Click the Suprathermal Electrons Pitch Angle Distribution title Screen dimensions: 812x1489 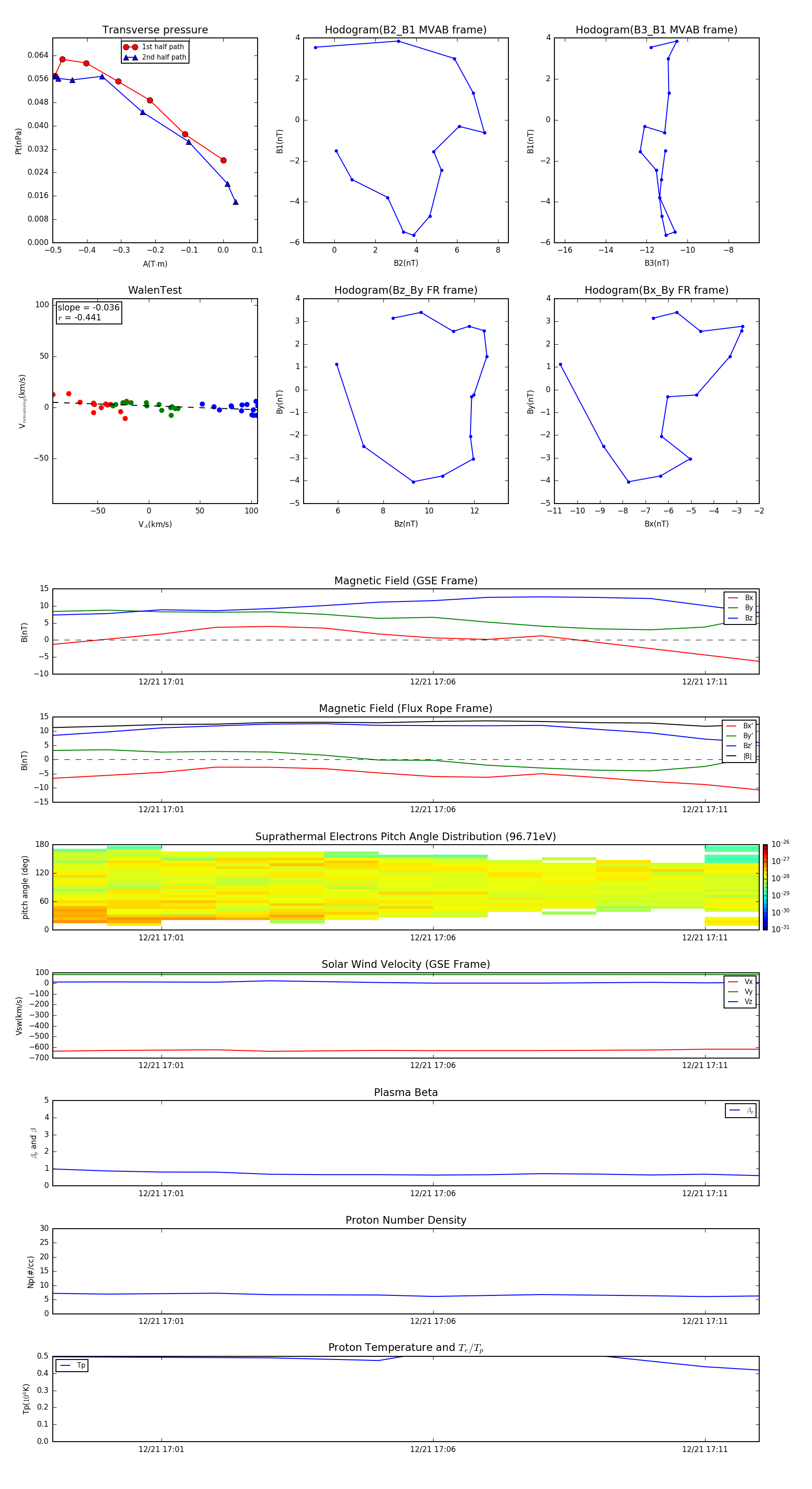(x=406, y=837)
